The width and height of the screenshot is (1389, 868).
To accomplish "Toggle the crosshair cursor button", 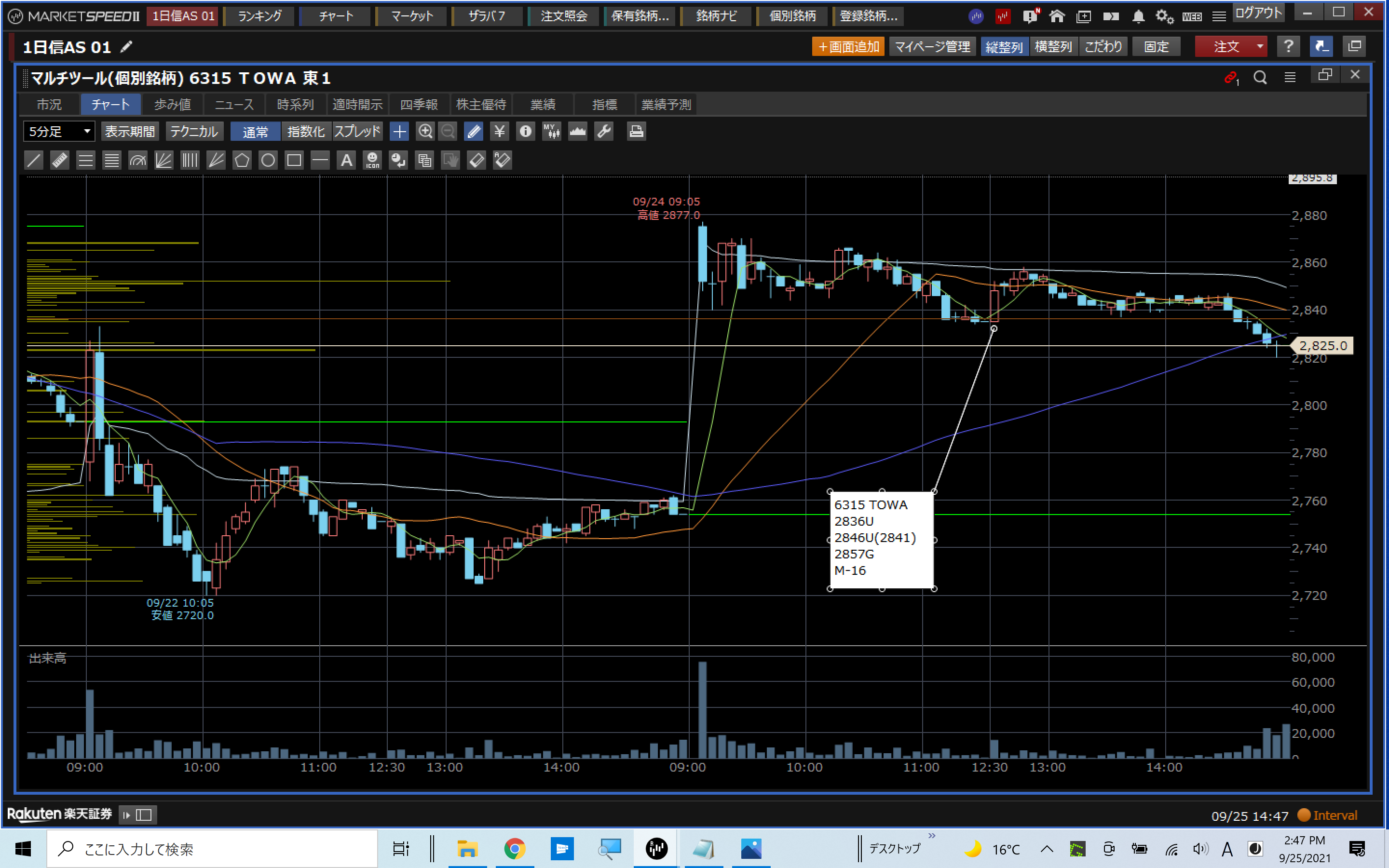I will tap(399, 132).
